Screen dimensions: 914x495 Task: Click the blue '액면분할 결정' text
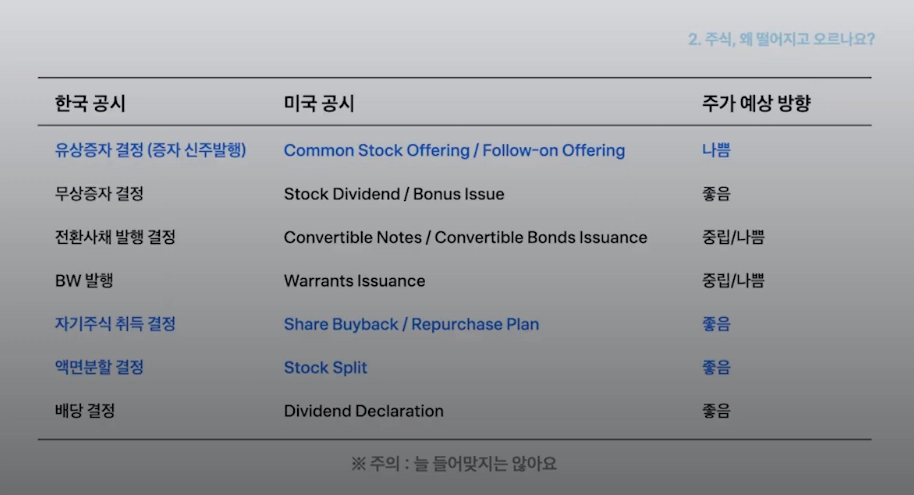pyautogui.click(x=99, y=367)
